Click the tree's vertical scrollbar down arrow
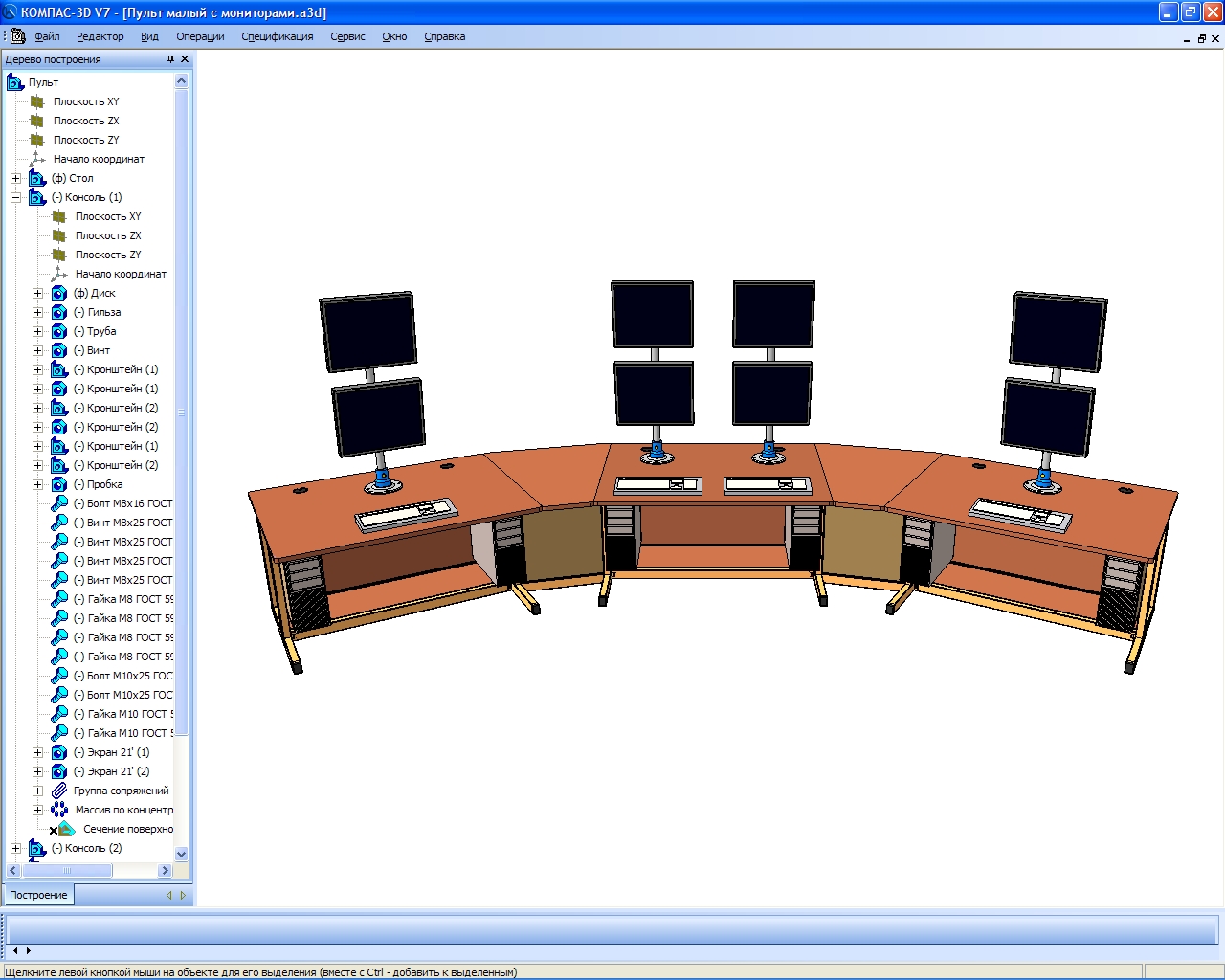 (x=182, y=854)
